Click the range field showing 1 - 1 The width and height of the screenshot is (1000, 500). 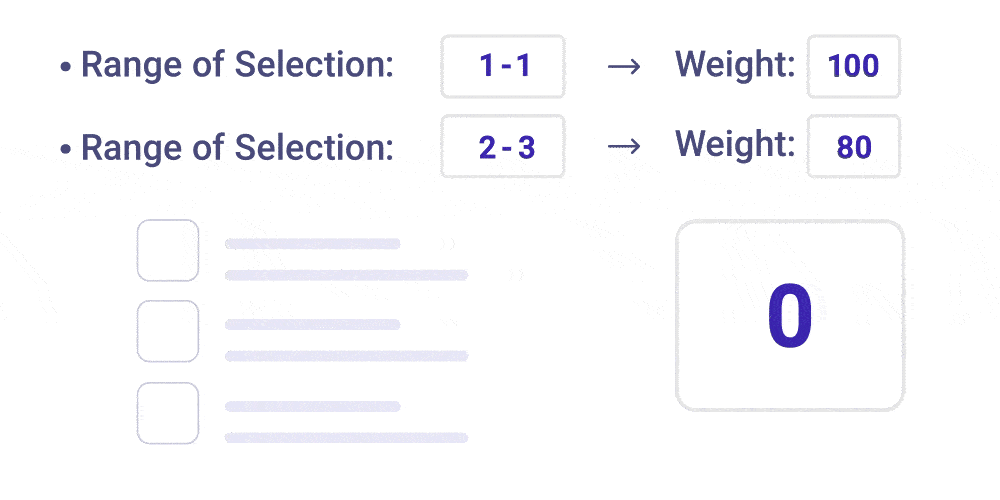point(503,67)
